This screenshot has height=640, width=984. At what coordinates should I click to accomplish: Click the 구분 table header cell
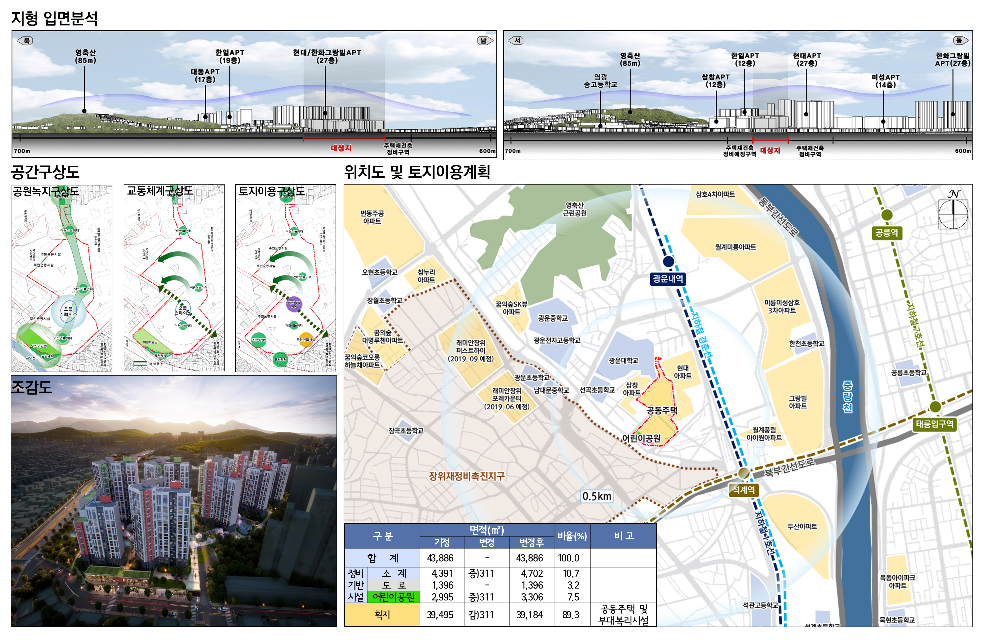(x=385, y=536)
